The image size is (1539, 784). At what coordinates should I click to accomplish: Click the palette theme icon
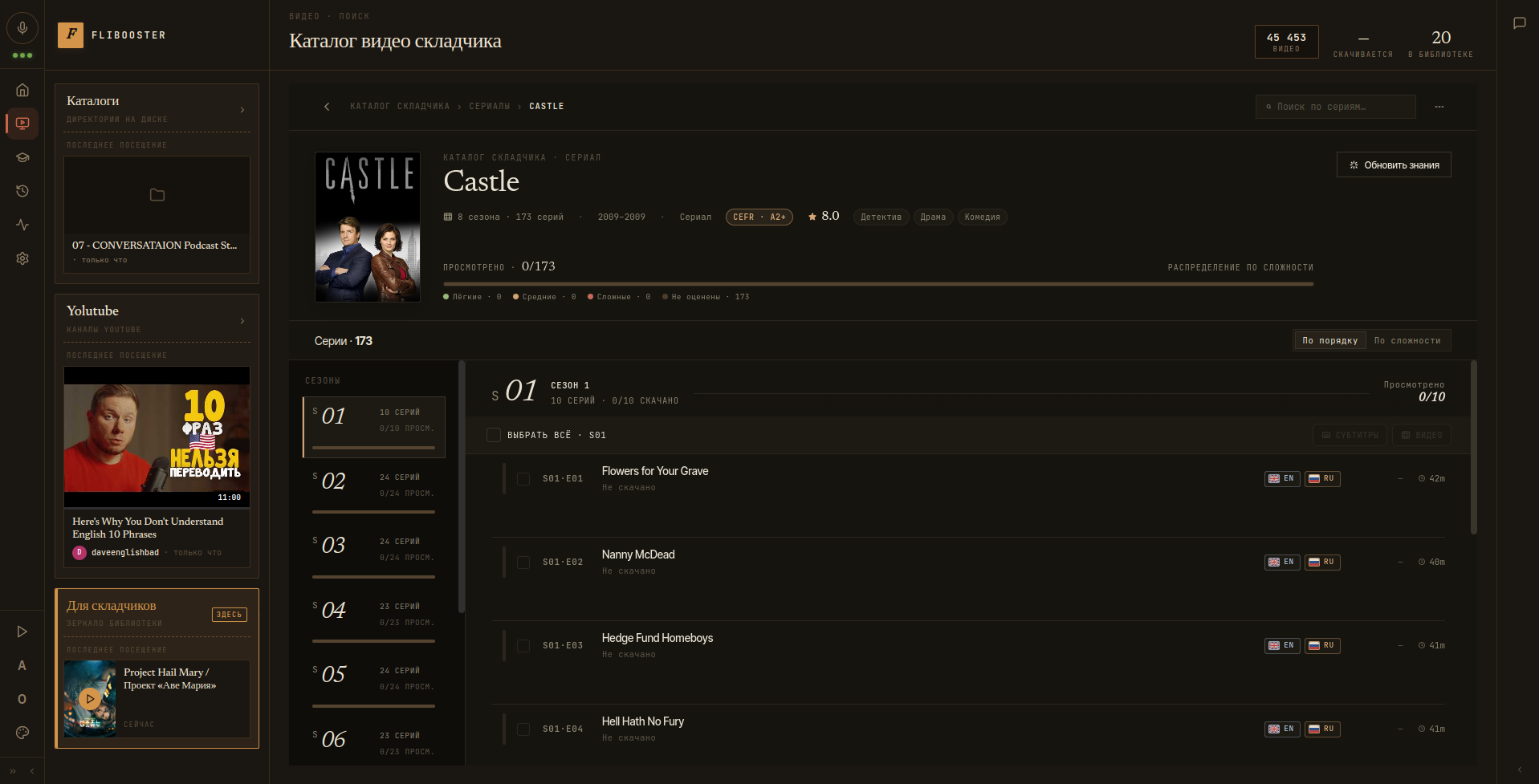click(22, 732)
